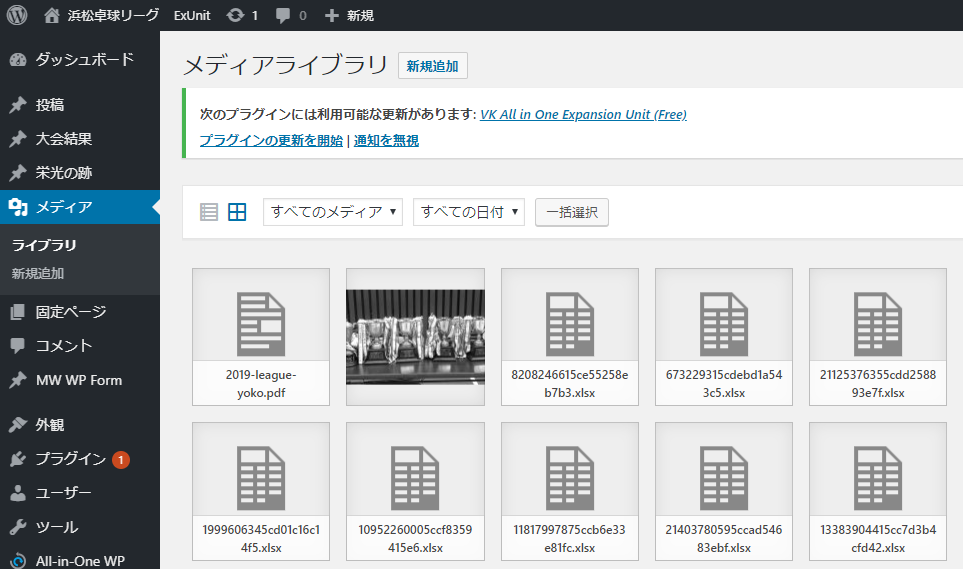Expand the すべての日付 dropdown
This screenshot has height=569, width=963.
point(468,212)
